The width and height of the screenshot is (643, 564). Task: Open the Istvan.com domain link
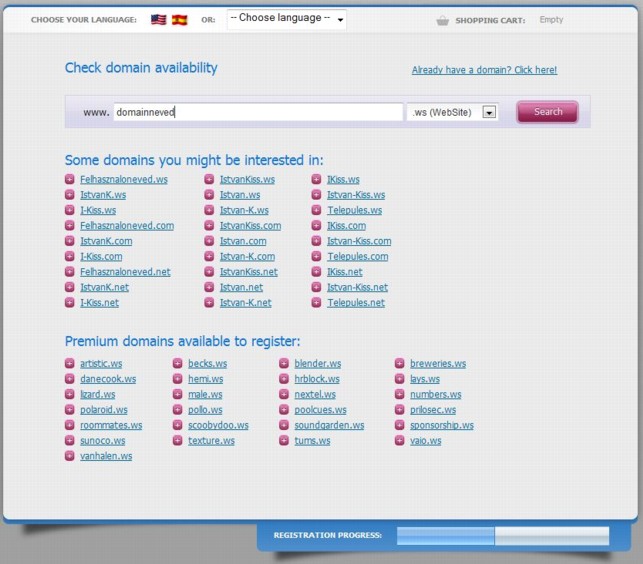pos(243,241)
